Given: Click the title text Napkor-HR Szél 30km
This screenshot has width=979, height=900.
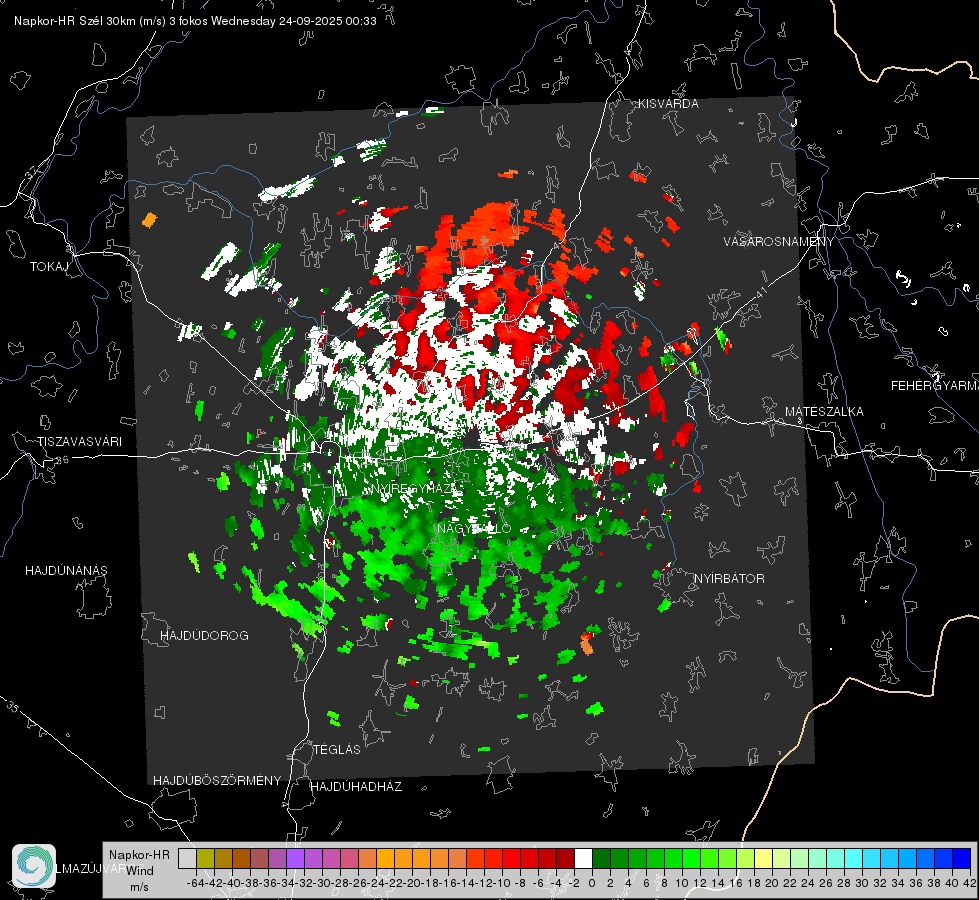Looking at the screenshot, I should (x=74, y=21).
